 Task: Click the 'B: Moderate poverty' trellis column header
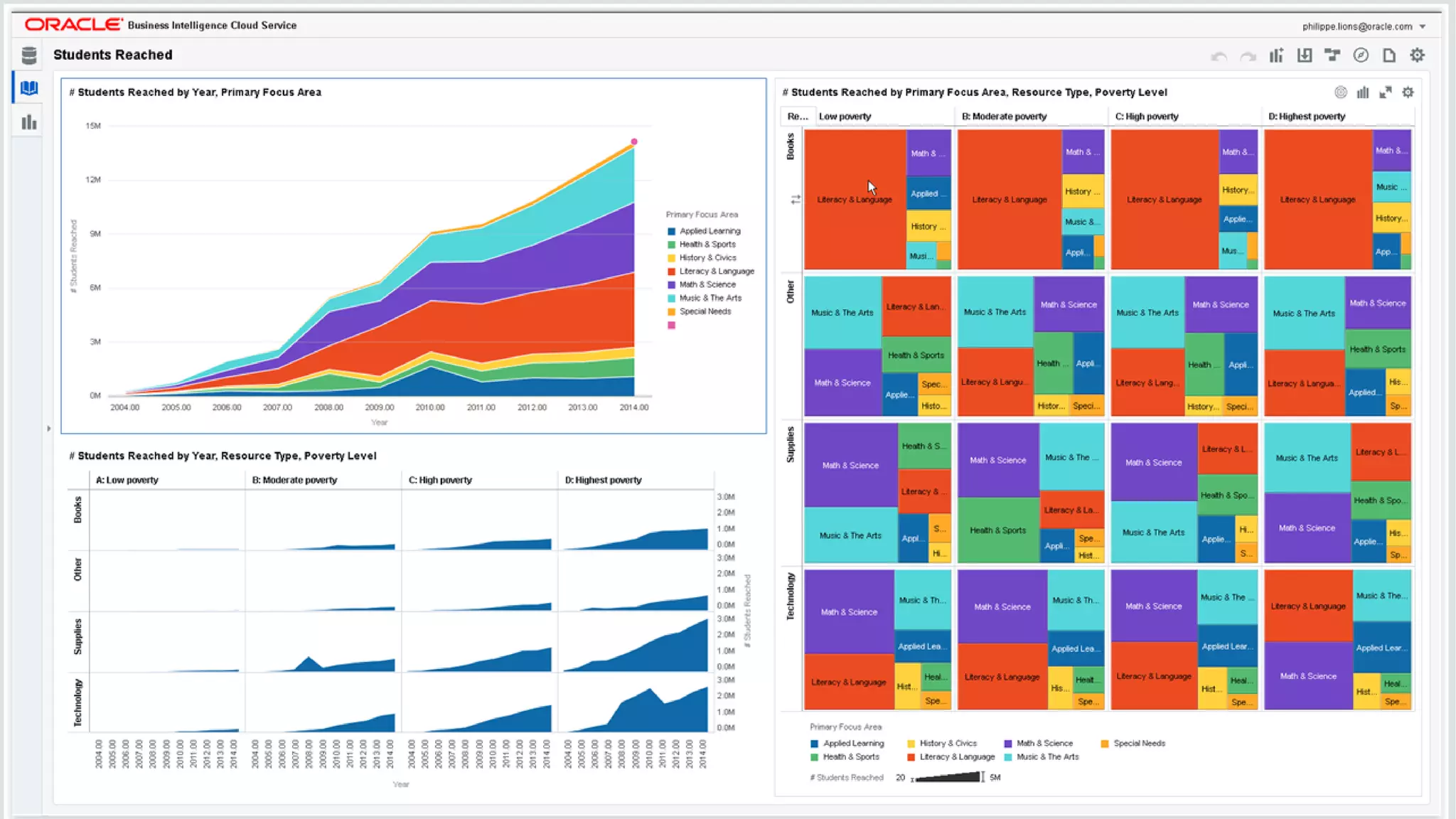[x=294, y=481]
